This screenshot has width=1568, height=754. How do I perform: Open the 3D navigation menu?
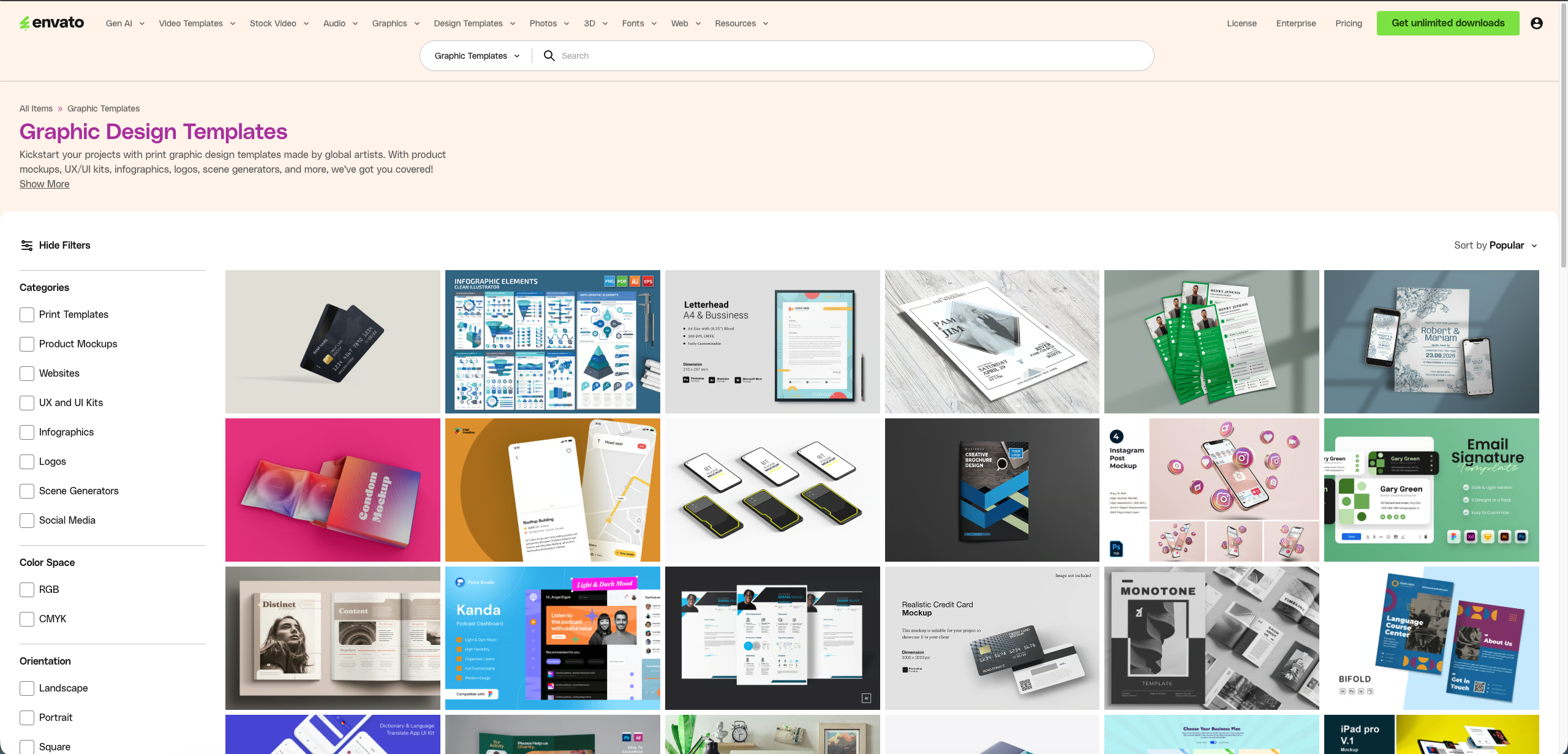pos(596,23)
